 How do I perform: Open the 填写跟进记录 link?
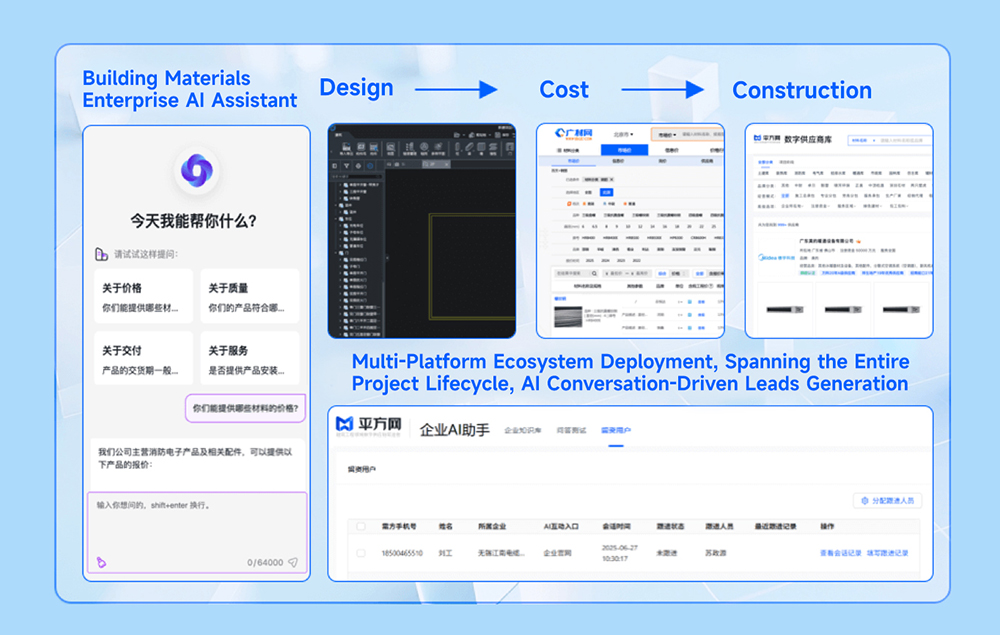click(888, 553)
